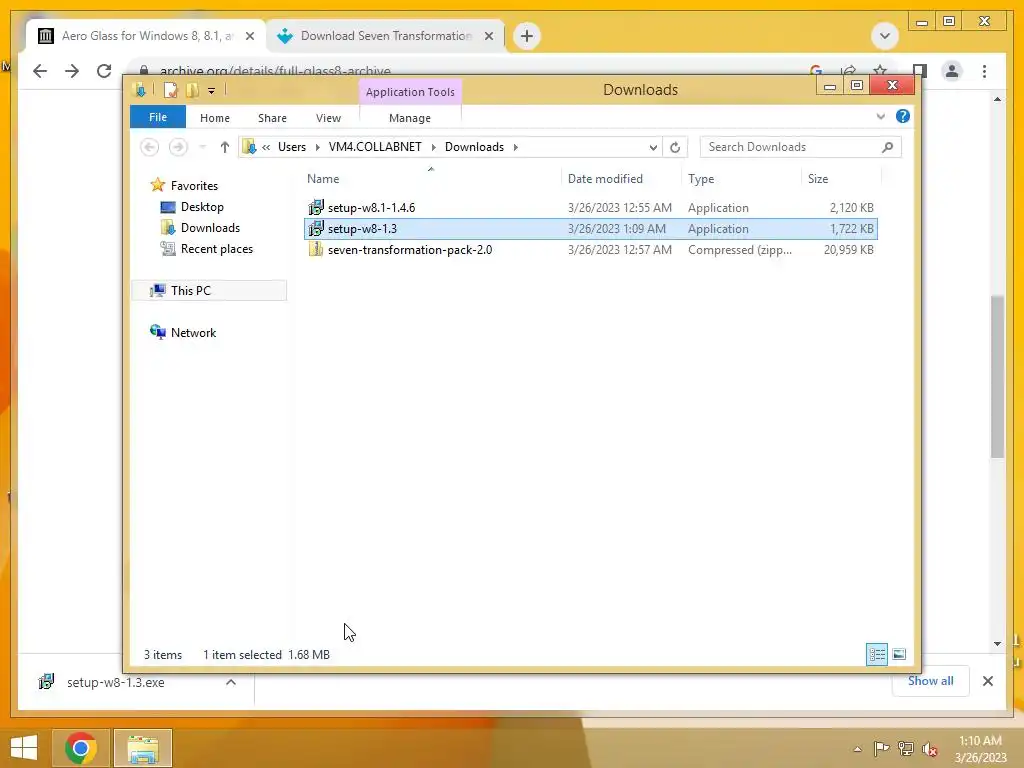Open the Windows Start button
The width and height of the screenshot is (1024, 768).
tap(24, 748)
